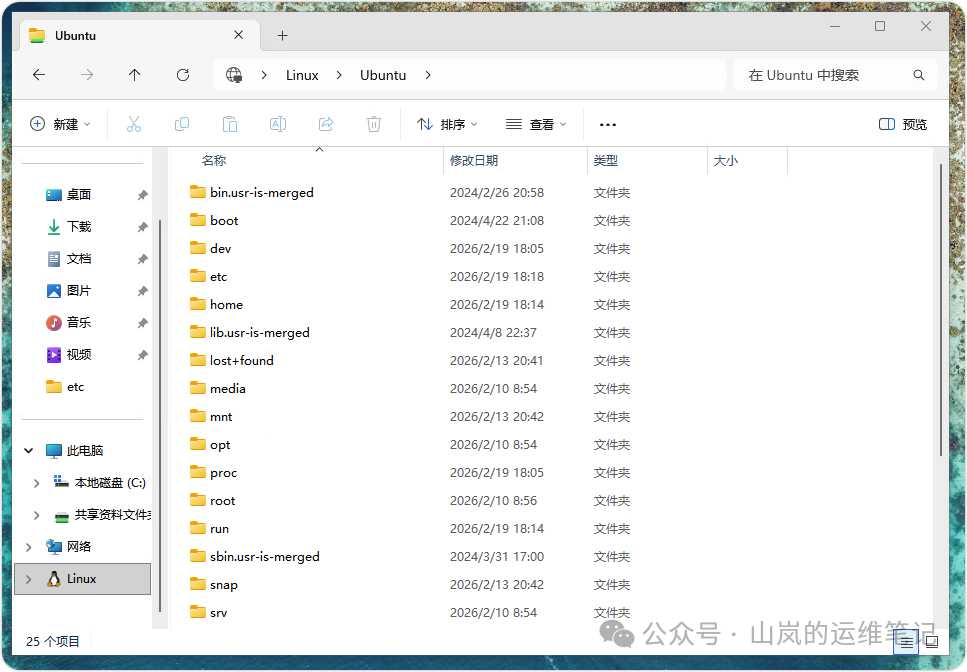Refresh the Ubuntu folder view
Image resolution: width=967 pixels, height=672 pixels.
[x=183, y=75]
